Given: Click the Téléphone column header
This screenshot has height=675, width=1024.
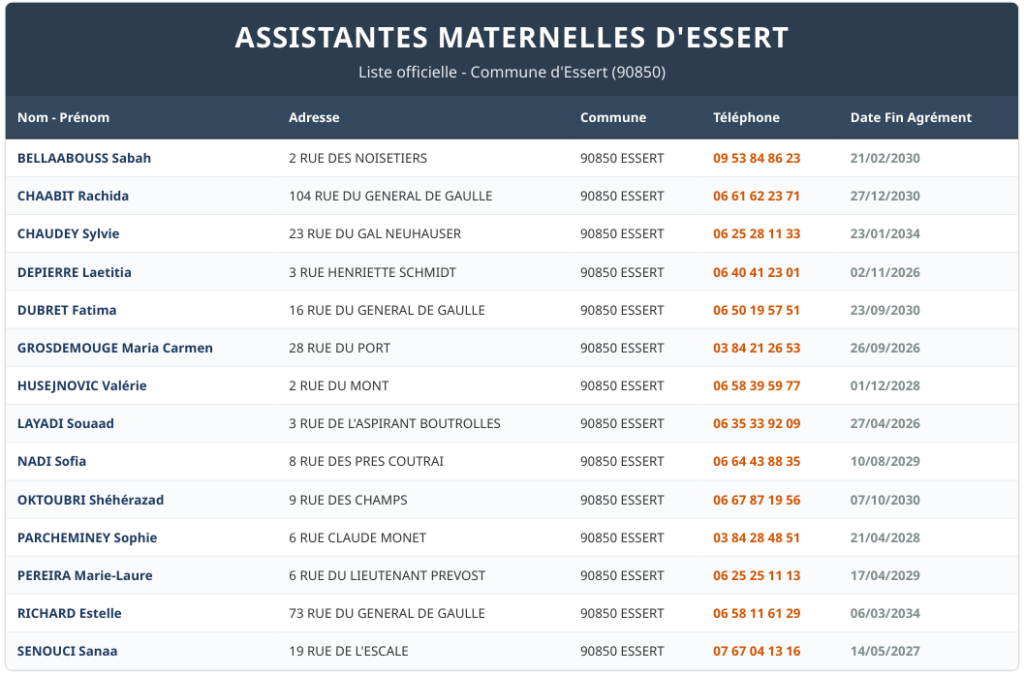Looking at the screenshot, I should pos(746,118).
